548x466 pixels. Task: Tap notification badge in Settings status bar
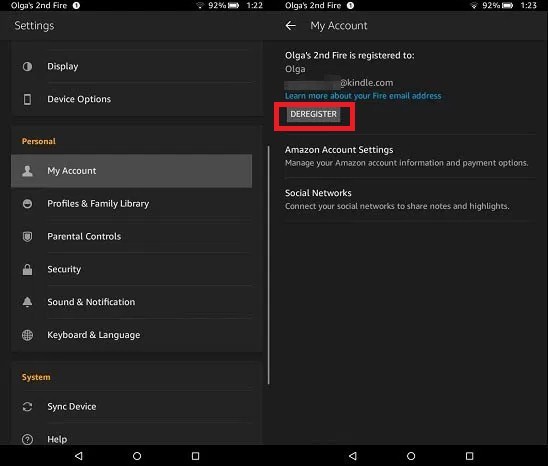76,6
